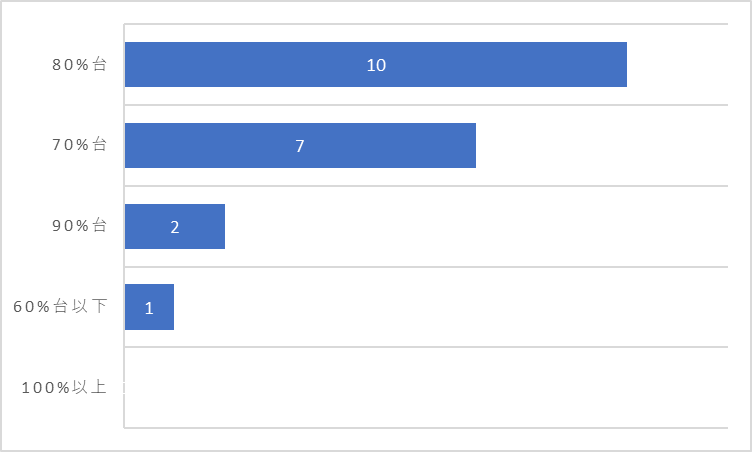752x452 pixels.
Task: Click the data label 1
Action: (x=149, y=308)
